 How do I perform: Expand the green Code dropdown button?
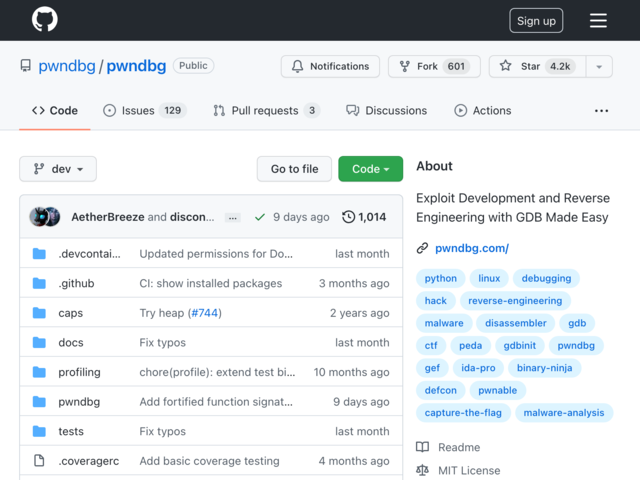pos(371,169)
